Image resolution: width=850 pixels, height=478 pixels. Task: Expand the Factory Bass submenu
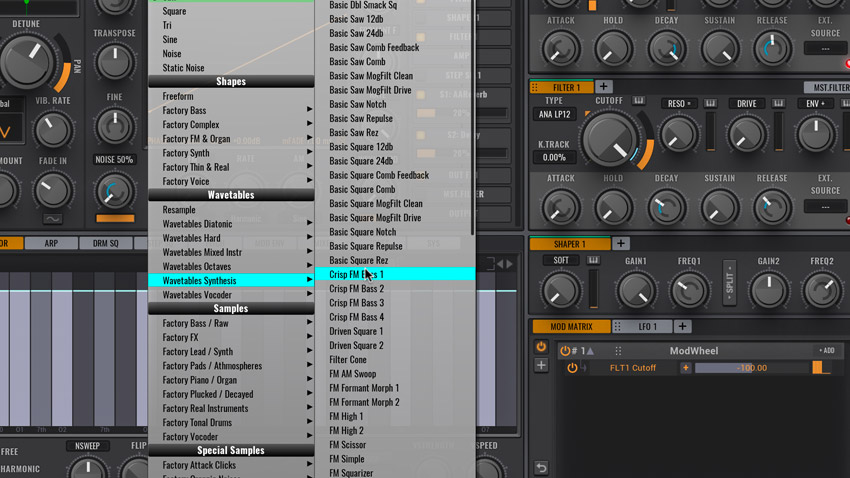coord(231,111)
